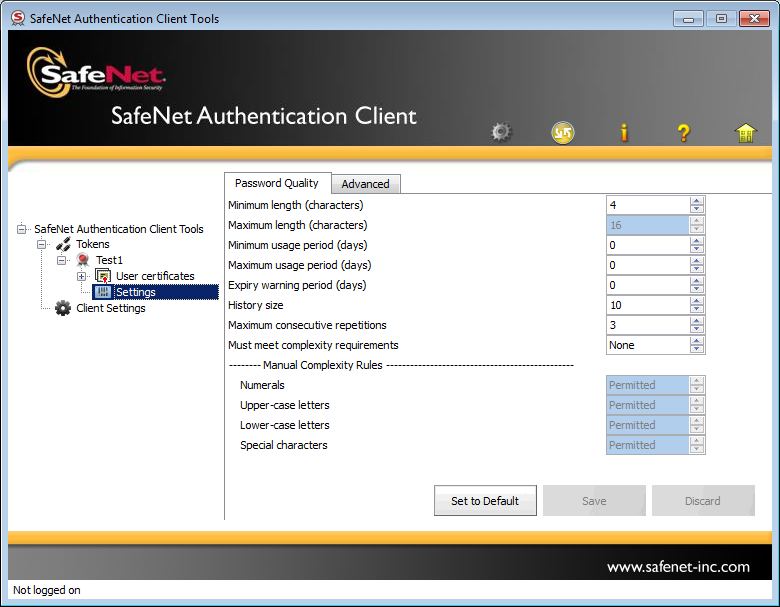Decrease History size value

pyautogui.click(x=696, y=309)
